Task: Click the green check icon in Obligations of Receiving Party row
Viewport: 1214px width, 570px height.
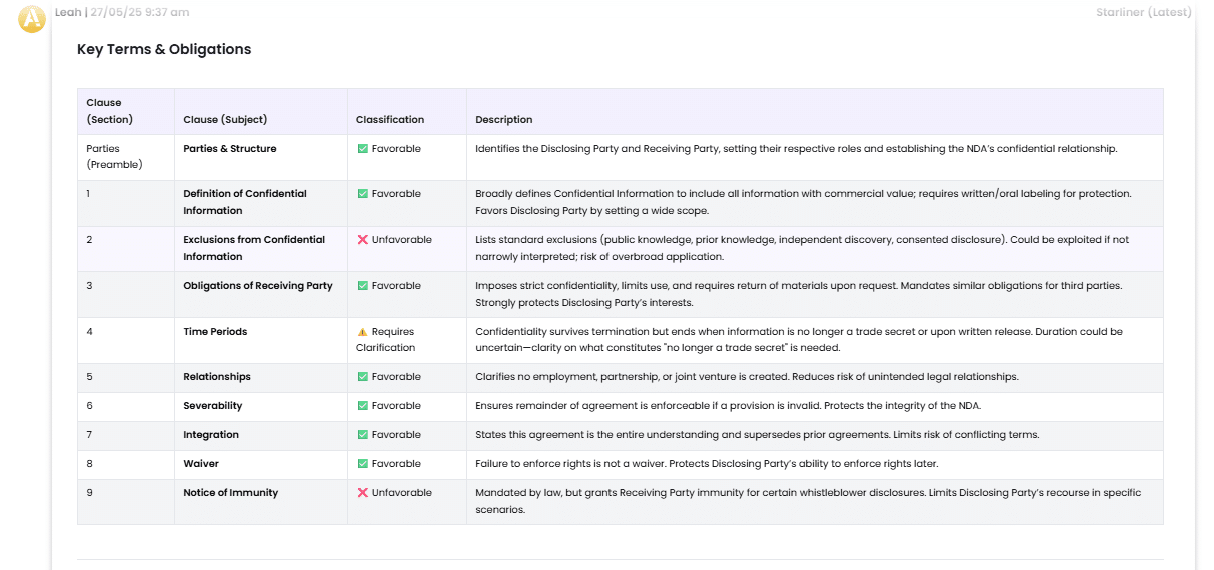Action: point(363,286)
